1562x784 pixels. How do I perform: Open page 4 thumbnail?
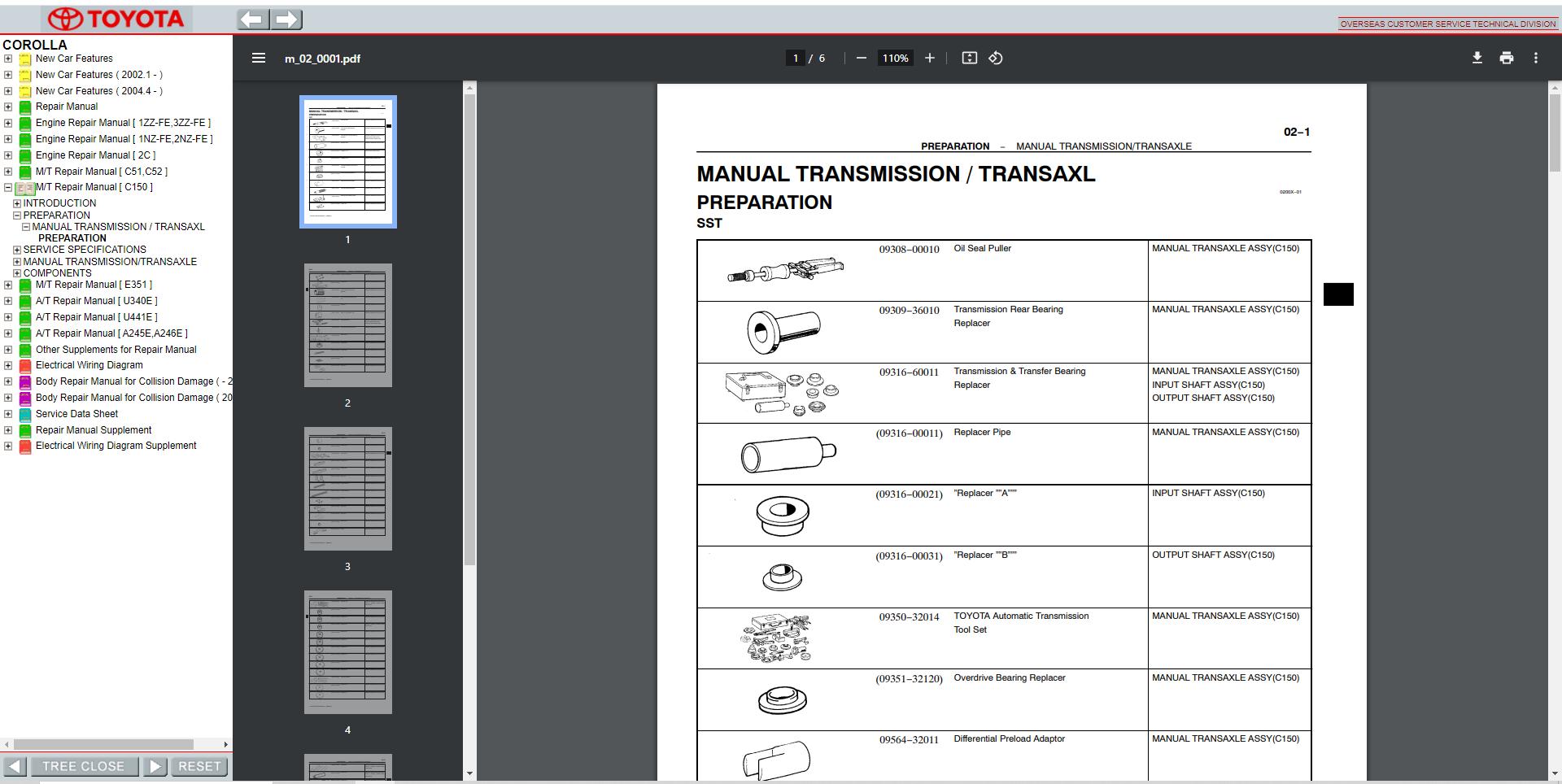[x=348, y=652]
